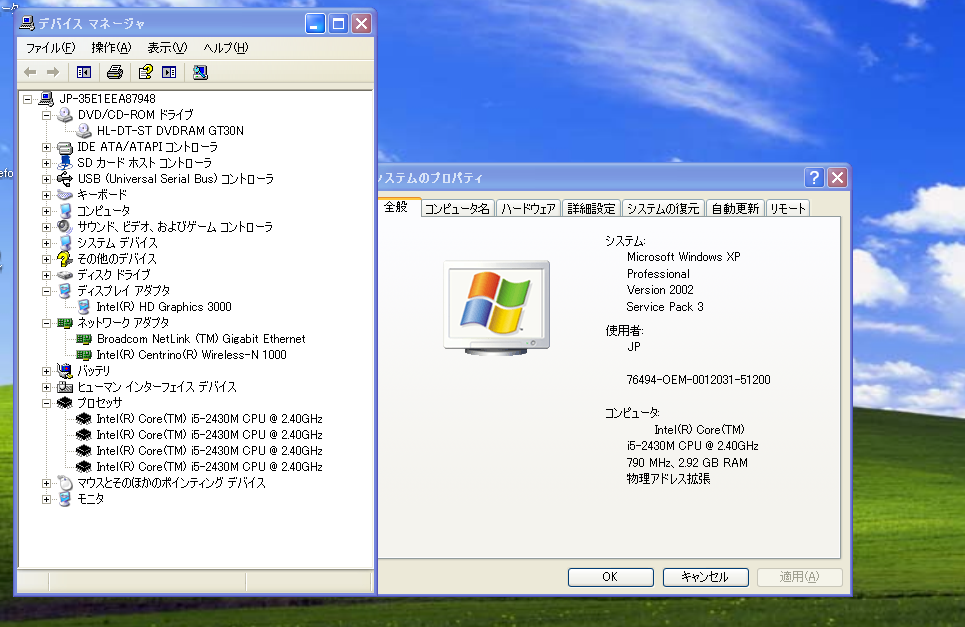Switch to the 詳細設定 tab
Image resolution: width=965 pixels, height=627 pixels.
(591, 209)
